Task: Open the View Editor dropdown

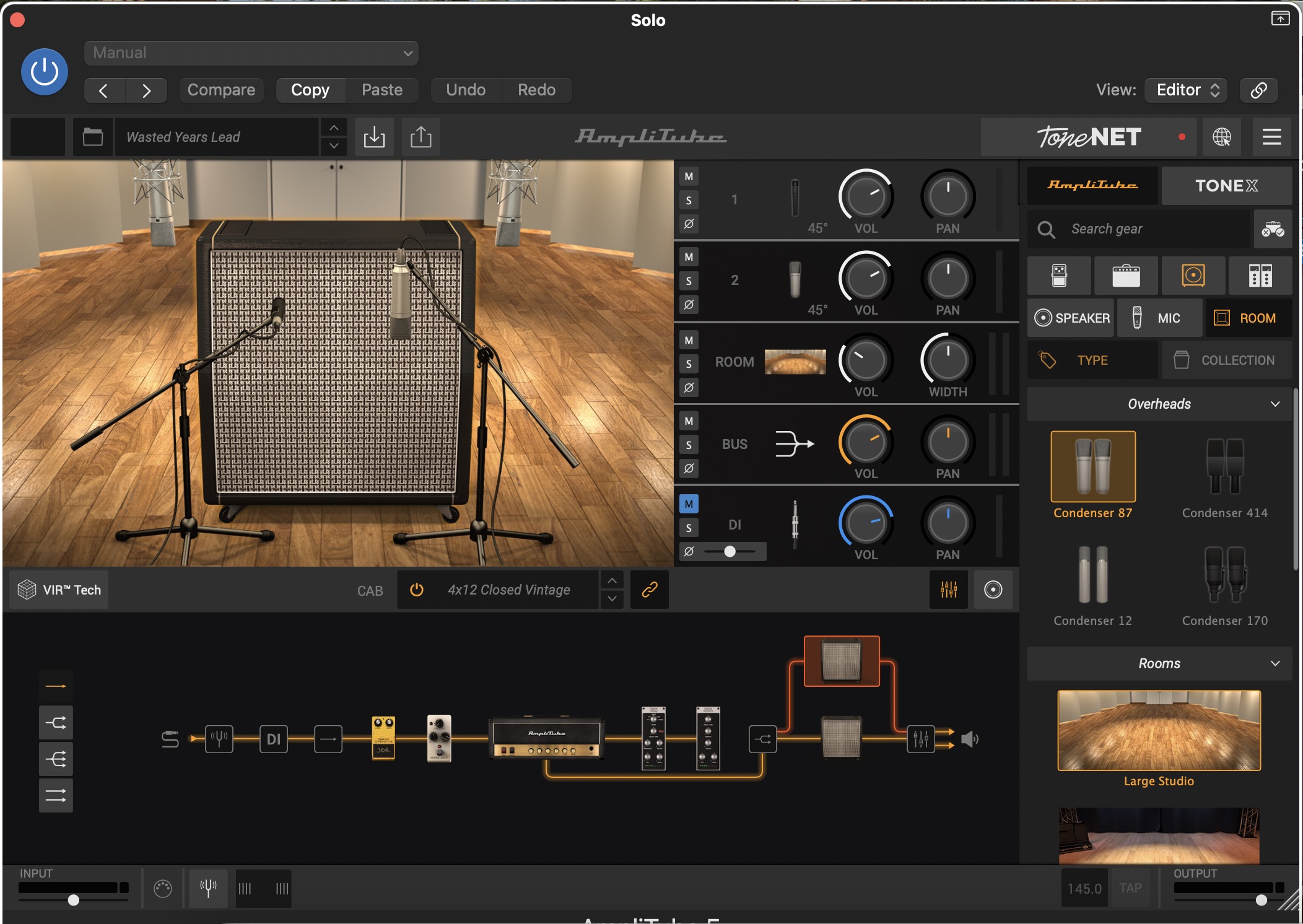Action: 1187,90
